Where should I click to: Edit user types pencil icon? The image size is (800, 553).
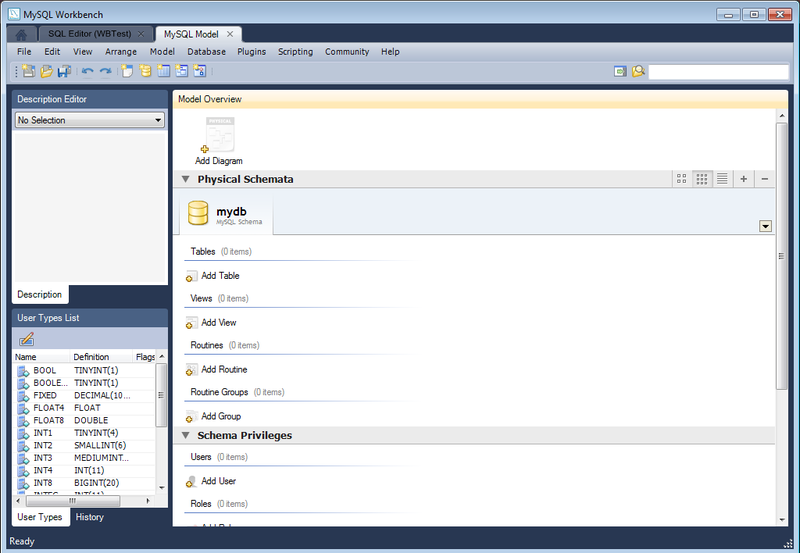click(27, 339)
